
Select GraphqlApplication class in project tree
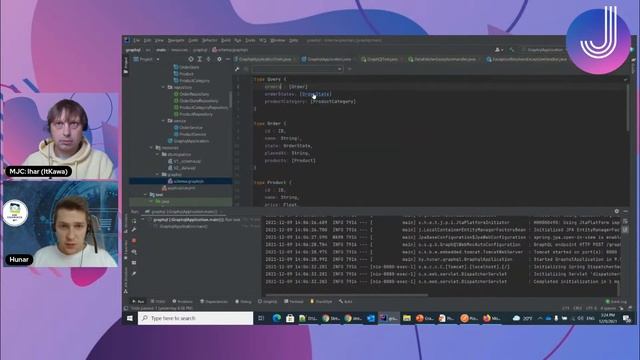pos(188,141)
